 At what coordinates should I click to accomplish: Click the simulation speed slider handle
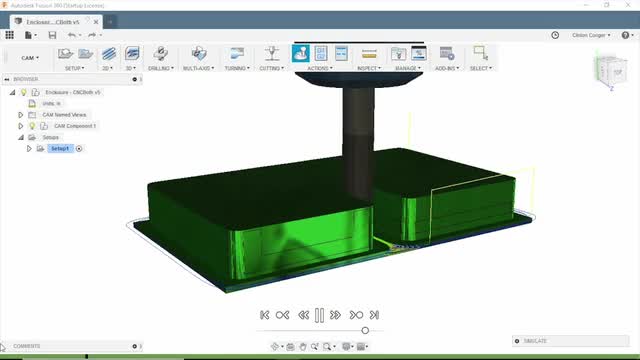click(x=365, y=331)
